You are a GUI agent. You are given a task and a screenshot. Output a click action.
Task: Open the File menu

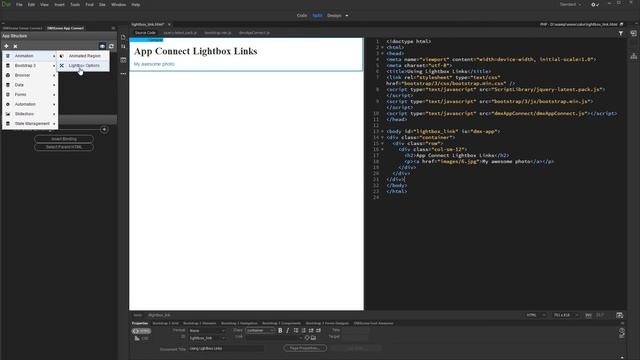click(19, 4)
